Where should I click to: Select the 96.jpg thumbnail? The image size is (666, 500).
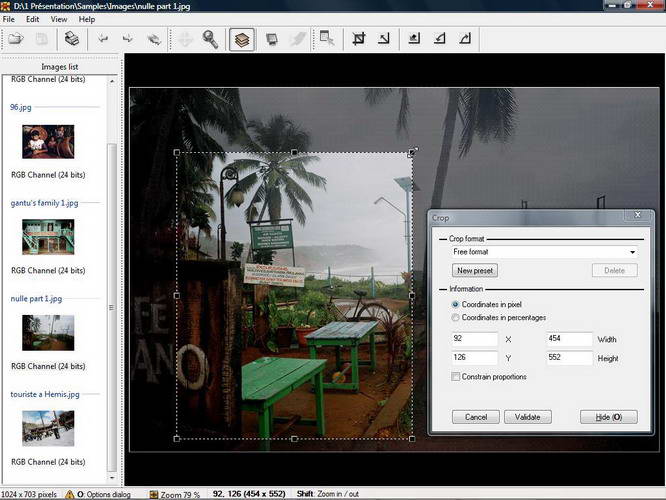tap(48, 141)
